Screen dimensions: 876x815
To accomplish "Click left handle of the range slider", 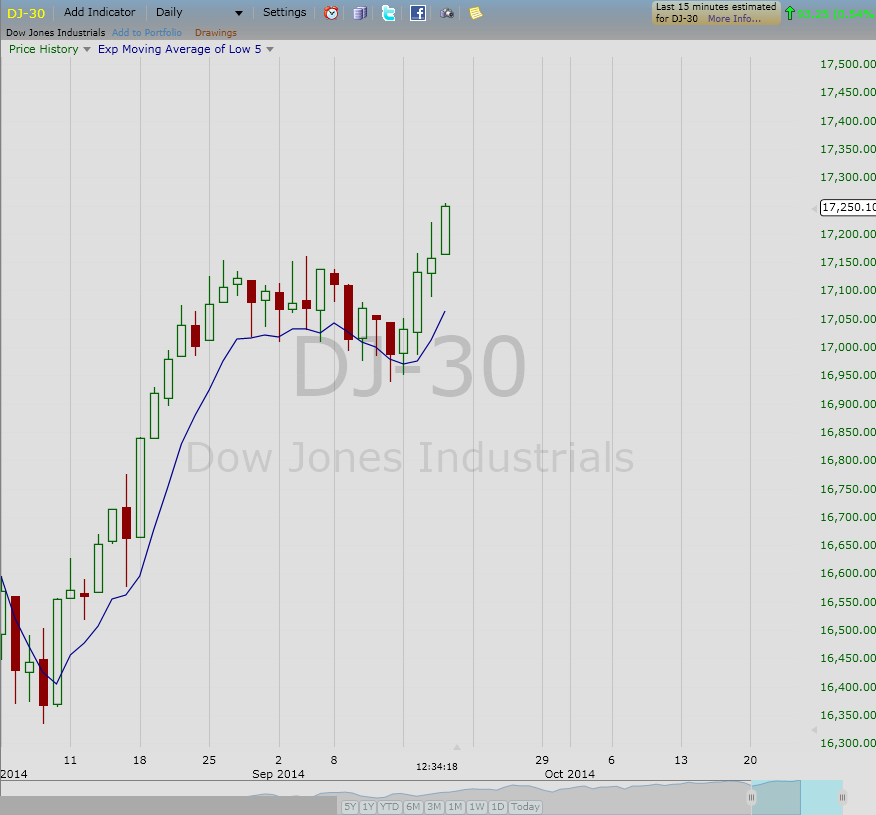I will click(x=752, y=798).
